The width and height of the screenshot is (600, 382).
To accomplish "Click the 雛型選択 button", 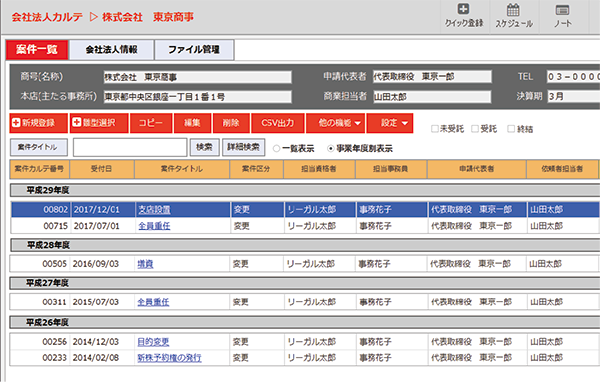I will (99, 123).
